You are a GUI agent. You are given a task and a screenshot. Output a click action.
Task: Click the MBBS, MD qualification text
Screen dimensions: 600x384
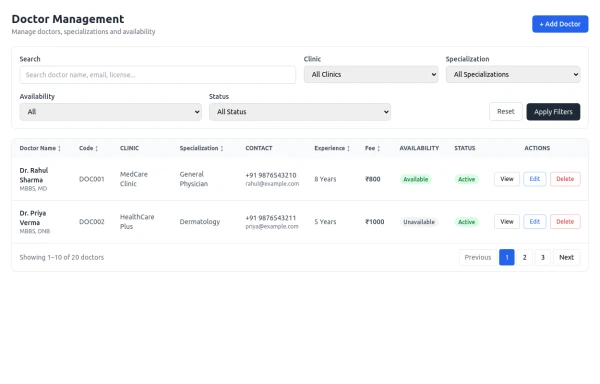pos(33,189)
